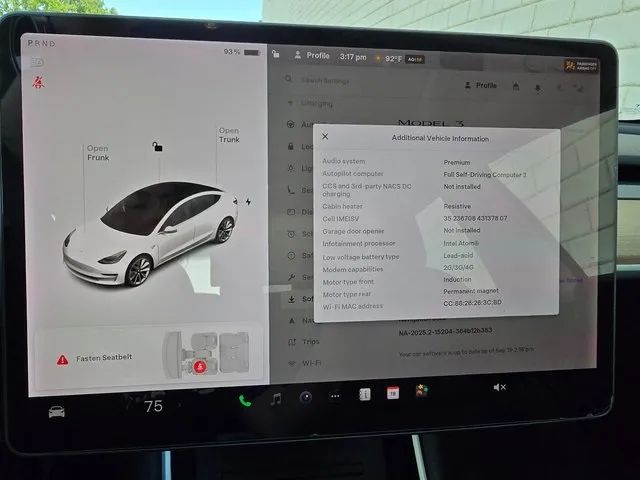Open Schedule settings via clock icon
This screenshot has width=640, height=480.
coord(291,234)
